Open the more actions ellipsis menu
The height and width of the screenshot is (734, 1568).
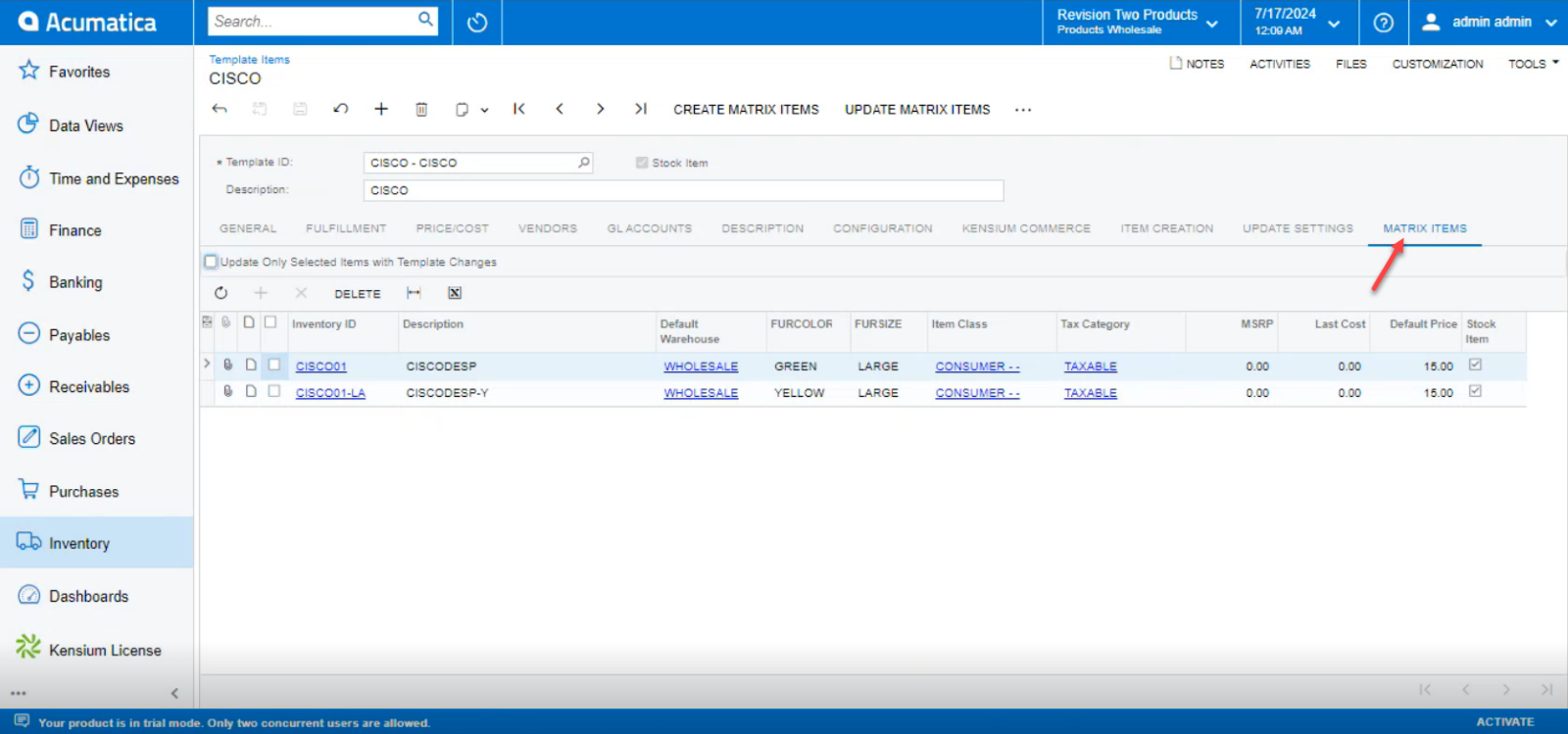click(1023, 110)
